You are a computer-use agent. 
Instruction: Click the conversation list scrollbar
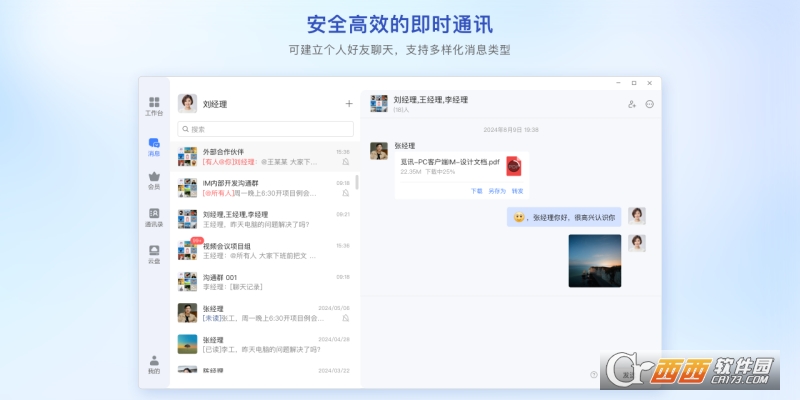(x=357, y=181)
